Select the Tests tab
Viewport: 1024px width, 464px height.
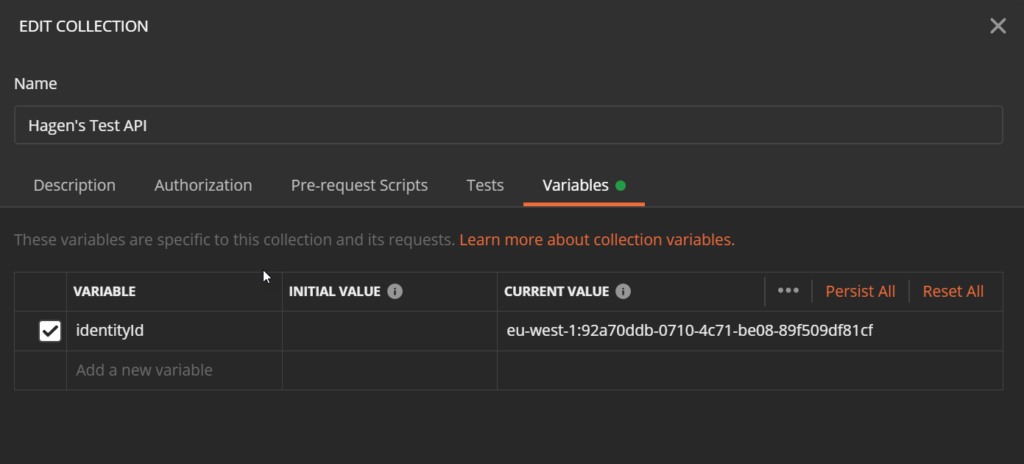(485, 185)
